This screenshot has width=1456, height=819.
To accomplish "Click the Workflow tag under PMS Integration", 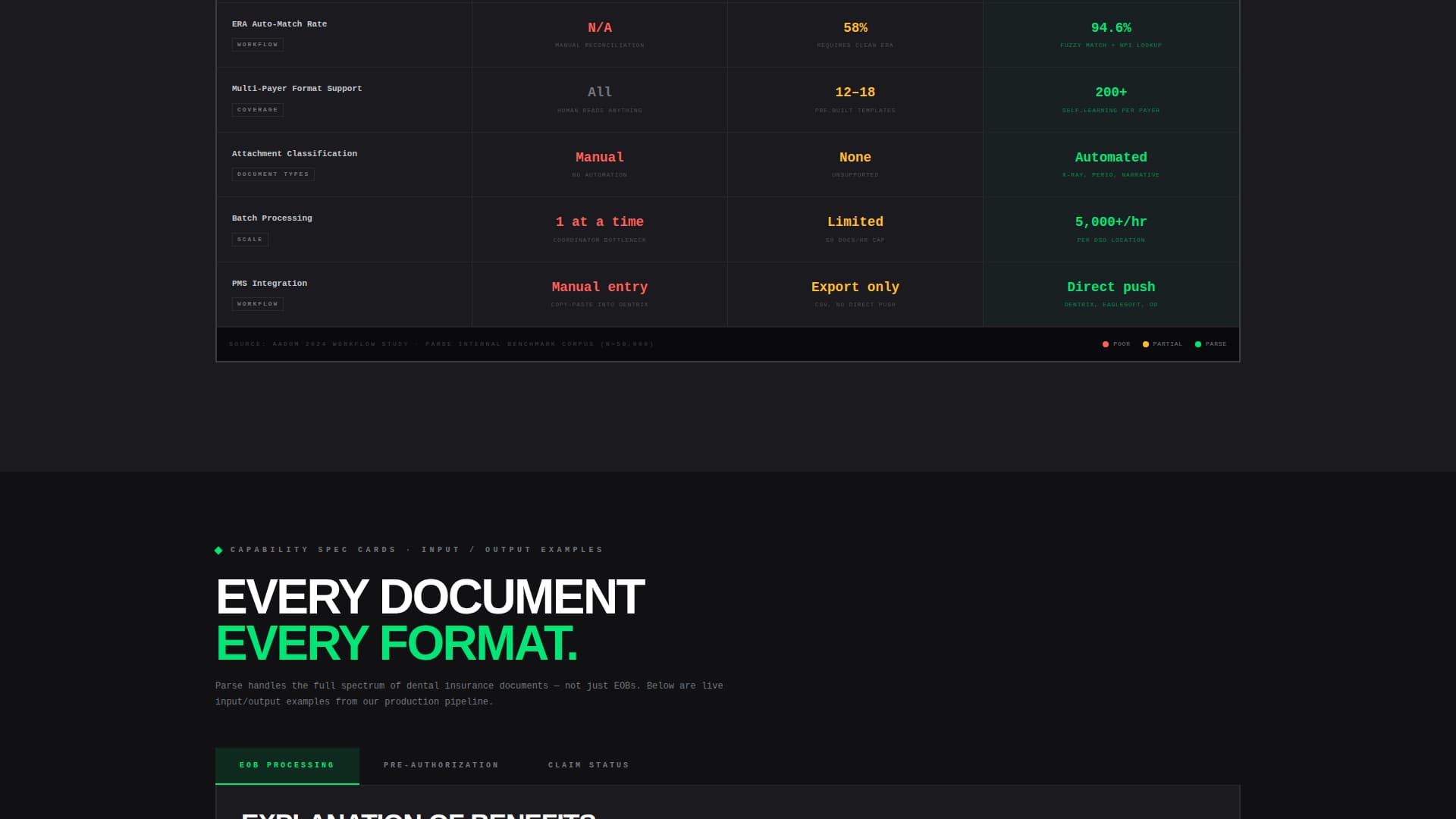I will (x=258, y=304).
